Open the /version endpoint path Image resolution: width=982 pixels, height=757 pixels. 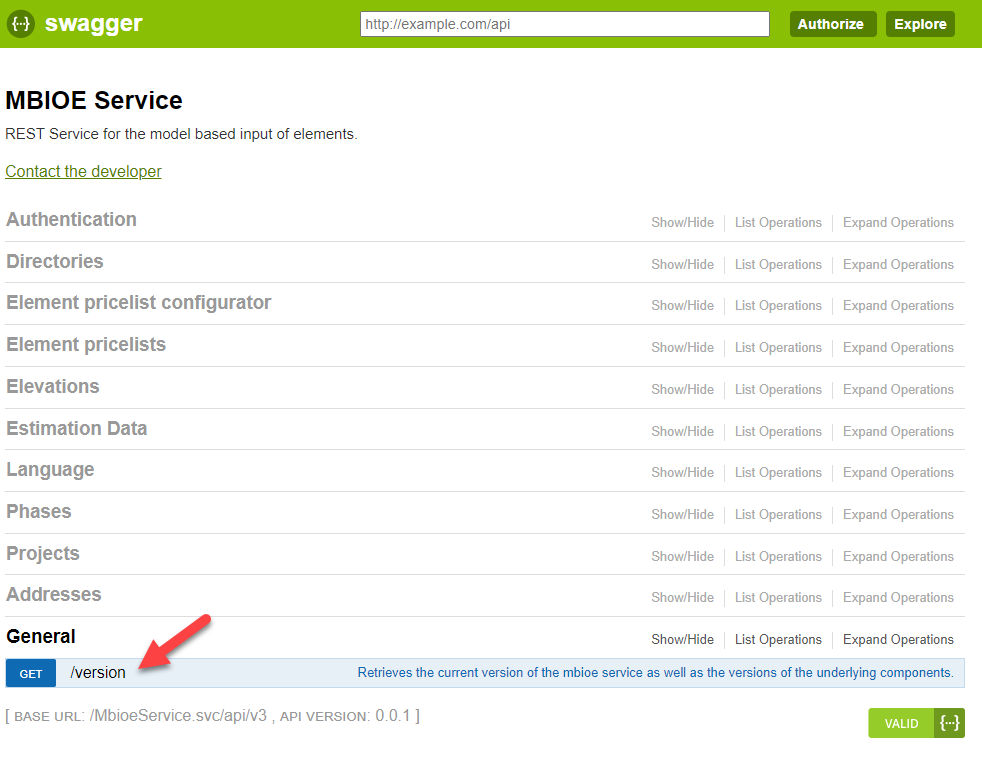pos(98,672)
